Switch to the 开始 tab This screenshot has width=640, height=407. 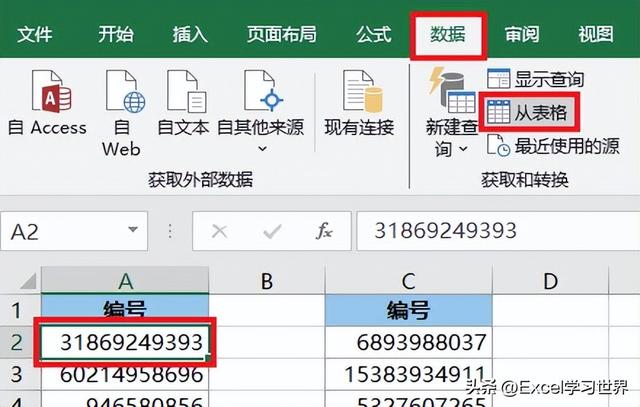(x=116, y=34)
